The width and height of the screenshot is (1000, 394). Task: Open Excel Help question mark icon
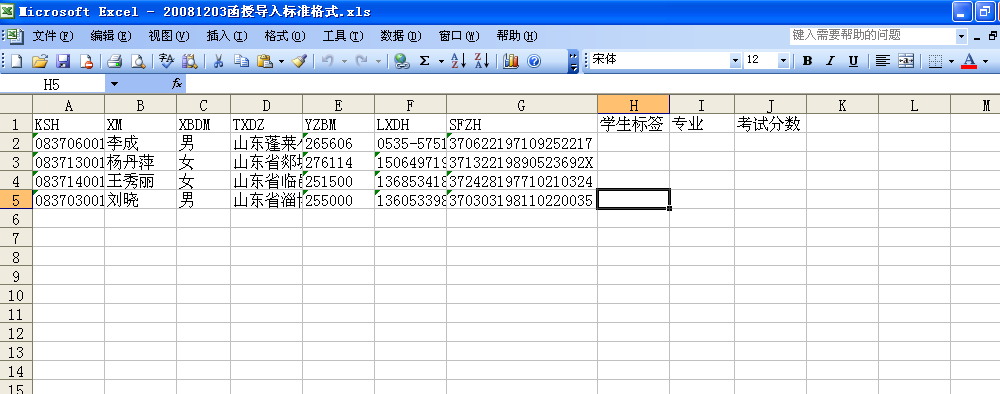[534, 61]
